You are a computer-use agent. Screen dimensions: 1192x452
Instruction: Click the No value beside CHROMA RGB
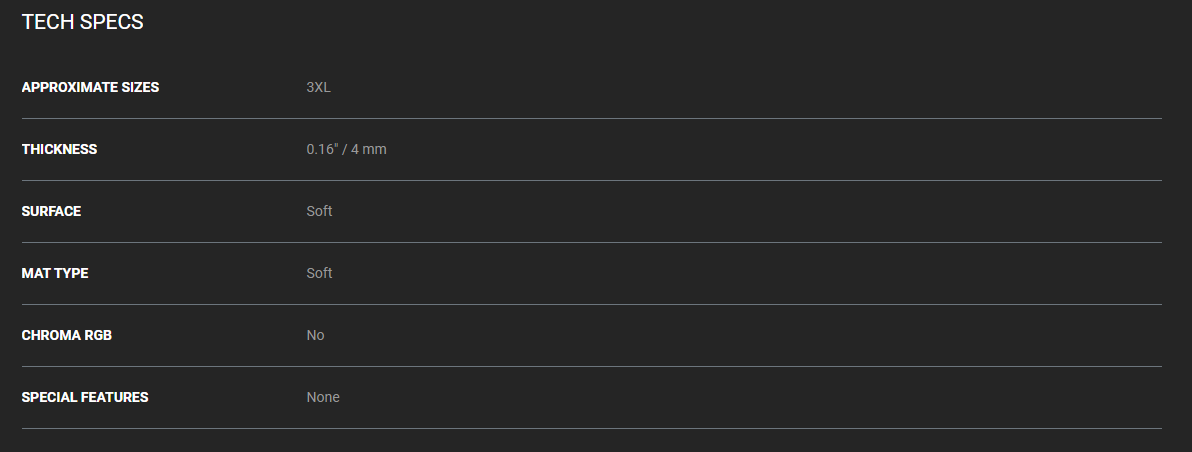pos(315,335)
